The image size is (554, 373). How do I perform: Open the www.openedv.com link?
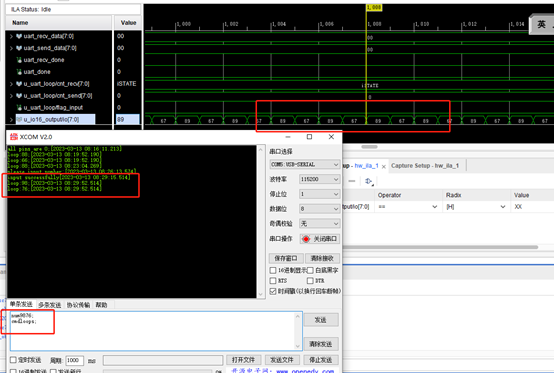tap(305, 371)
